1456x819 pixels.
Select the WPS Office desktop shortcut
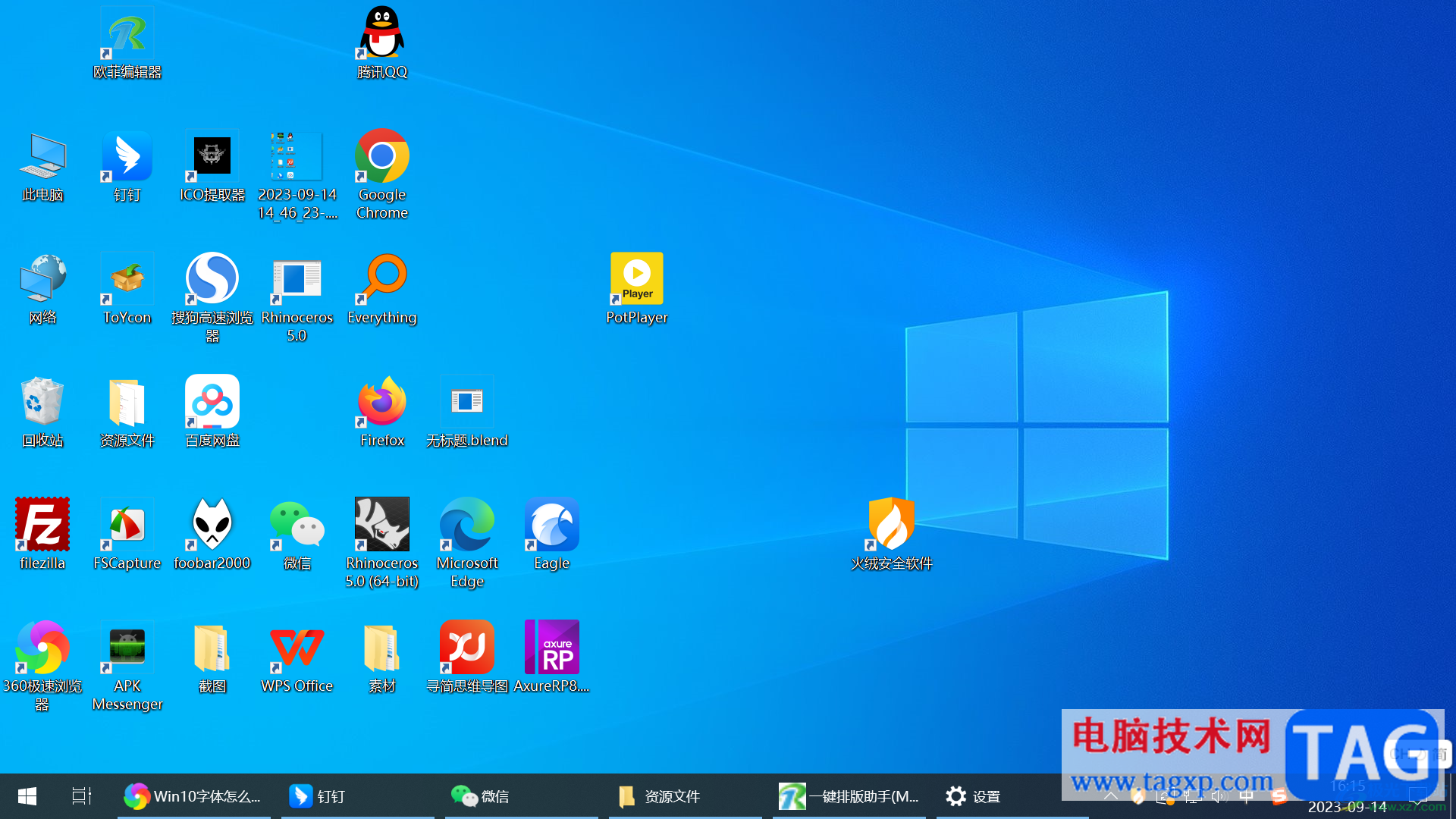click(297, 648)
